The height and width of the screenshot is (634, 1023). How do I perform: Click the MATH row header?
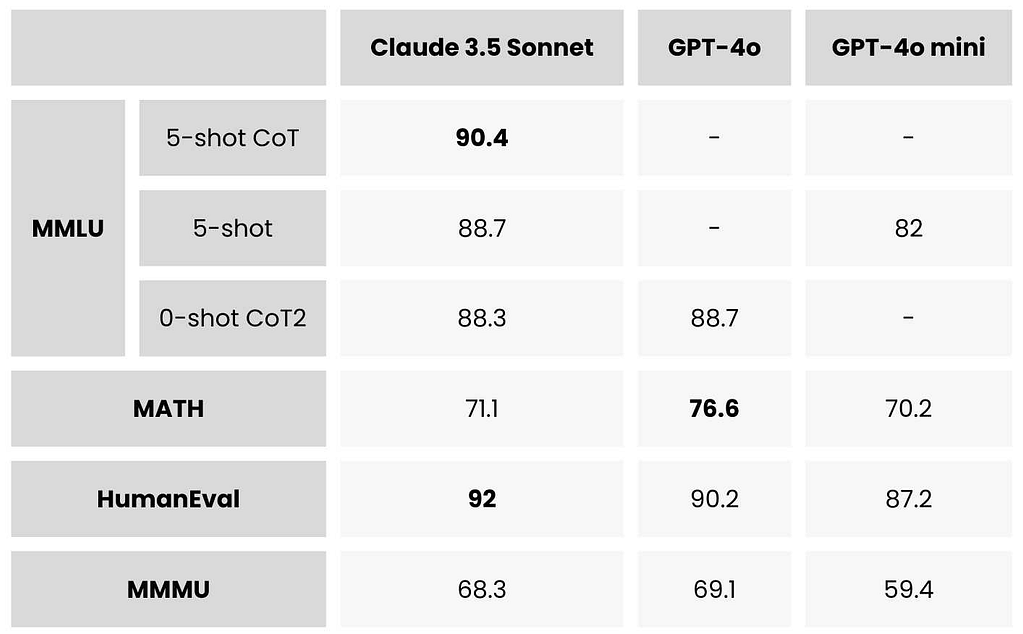pyautogui.click(x=168, y=408)
